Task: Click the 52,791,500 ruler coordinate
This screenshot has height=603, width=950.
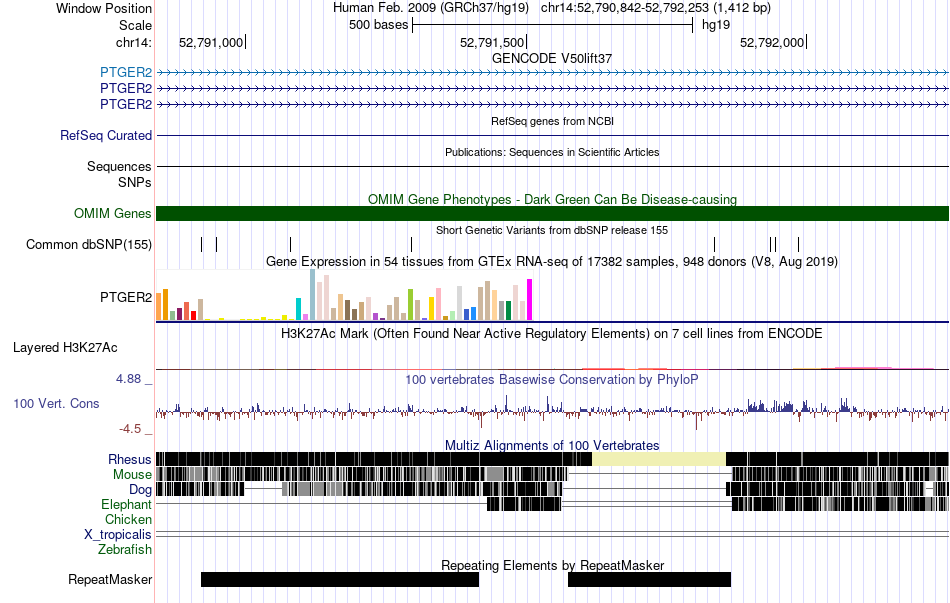Action: click(492, 42)
